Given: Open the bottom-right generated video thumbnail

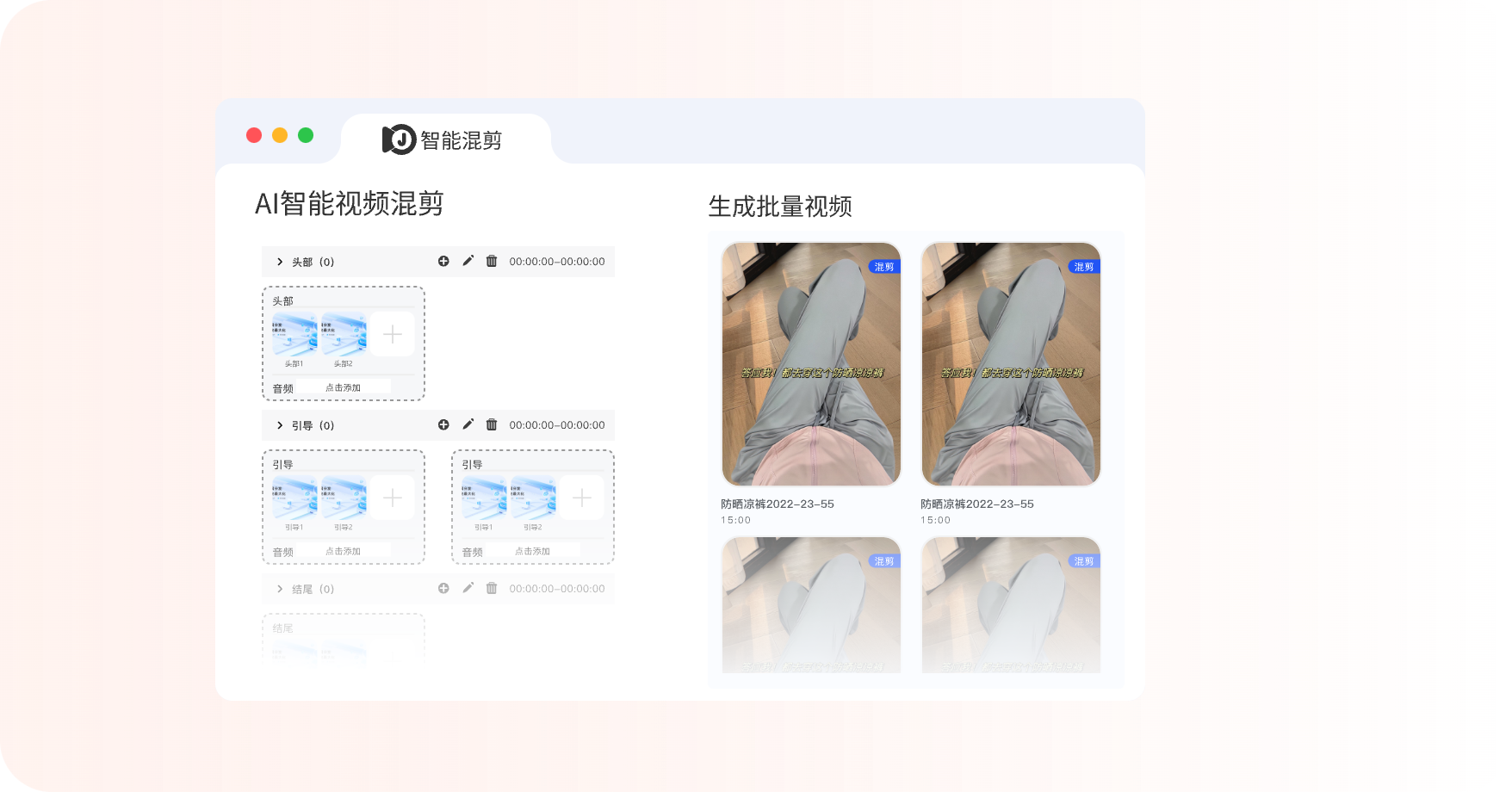Looking at the screenshot, I should click(1011, 605).
